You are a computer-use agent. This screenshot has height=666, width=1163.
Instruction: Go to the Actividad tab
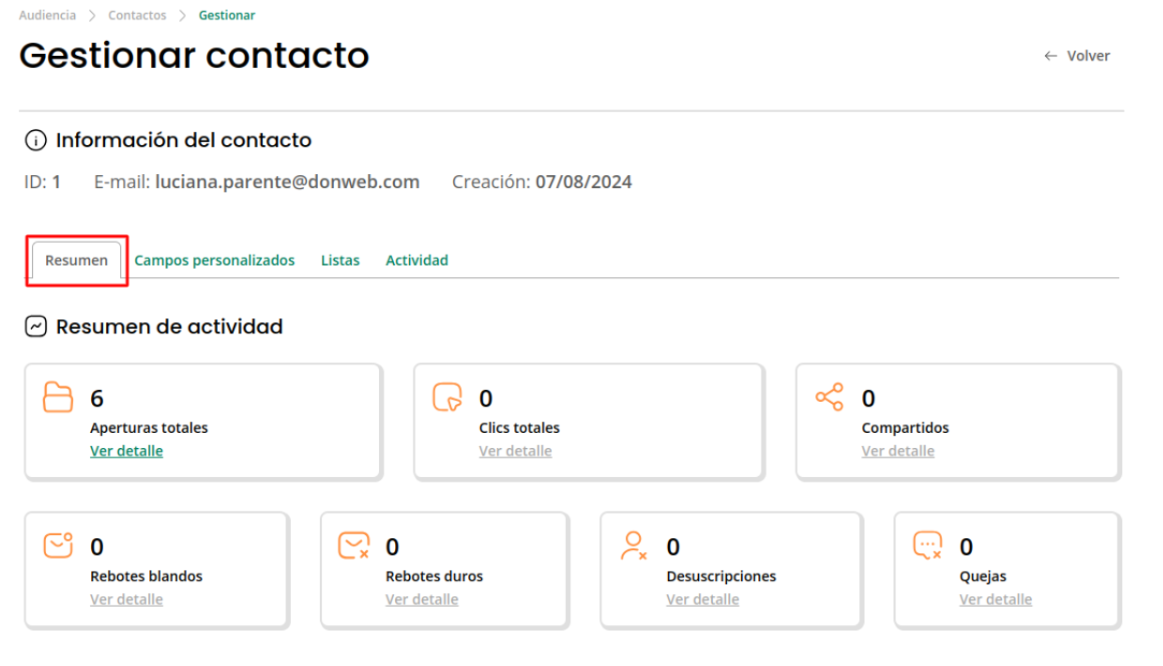tap(417, 260)
